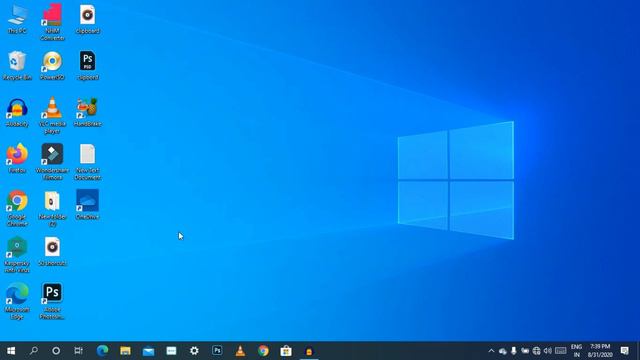Select the Wondershare Filmora shortcut

(52, 162)
